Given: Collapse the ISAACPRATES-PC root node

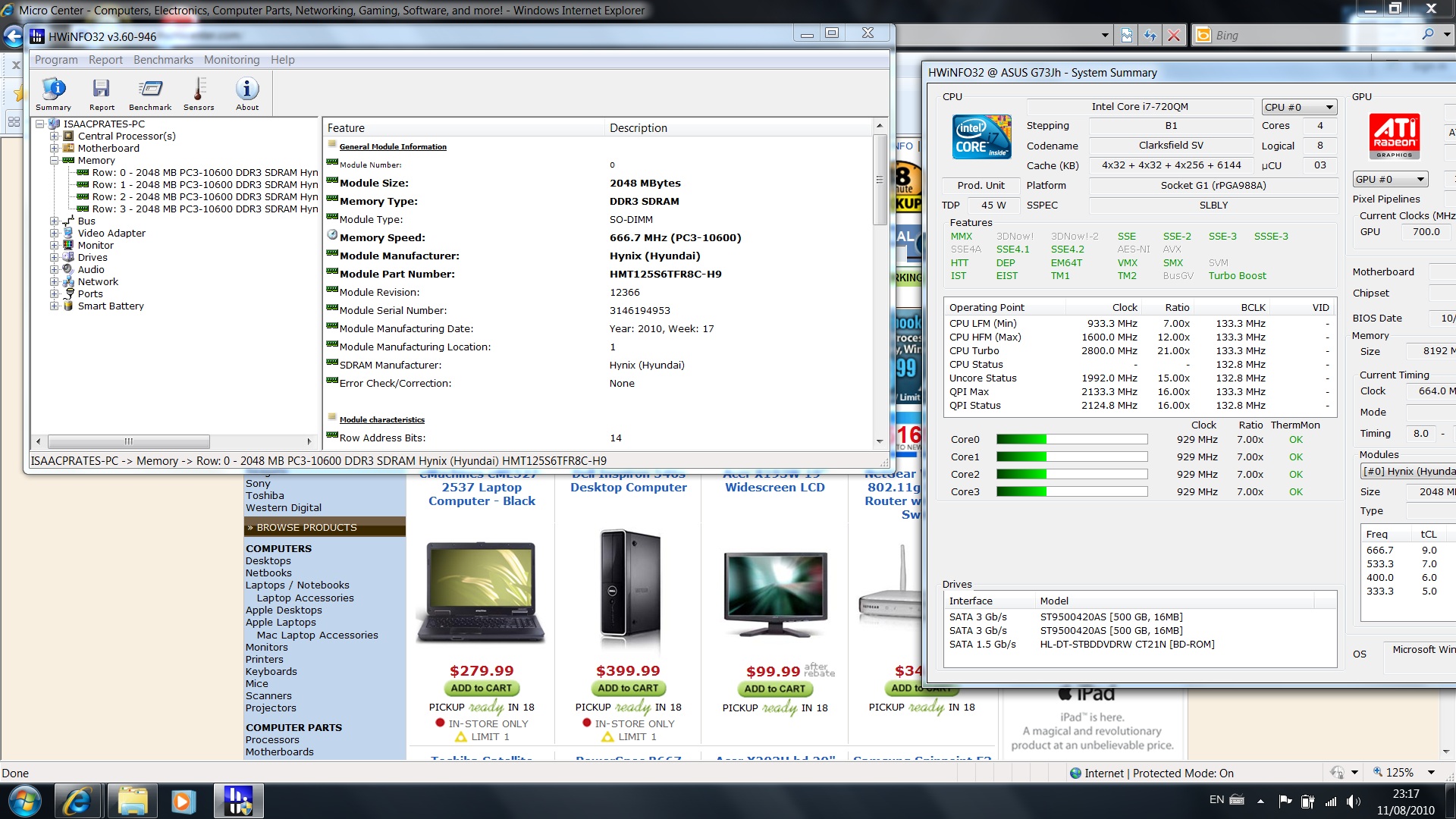Looking at the screenshot, I should point(39,124).
